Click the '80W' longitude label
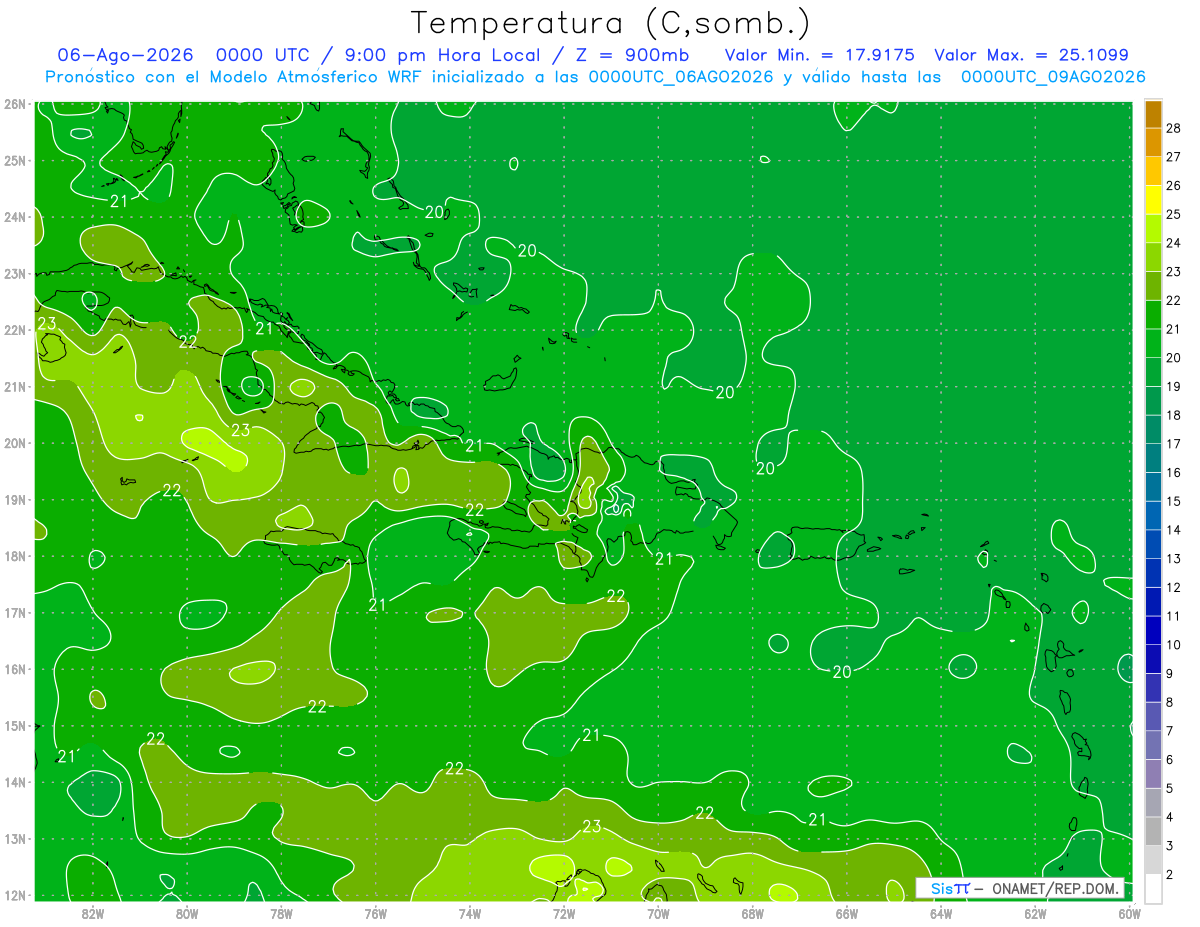The height and width of the screenshot is (927, 1200). pyautogui.click(x=187, y=913)
